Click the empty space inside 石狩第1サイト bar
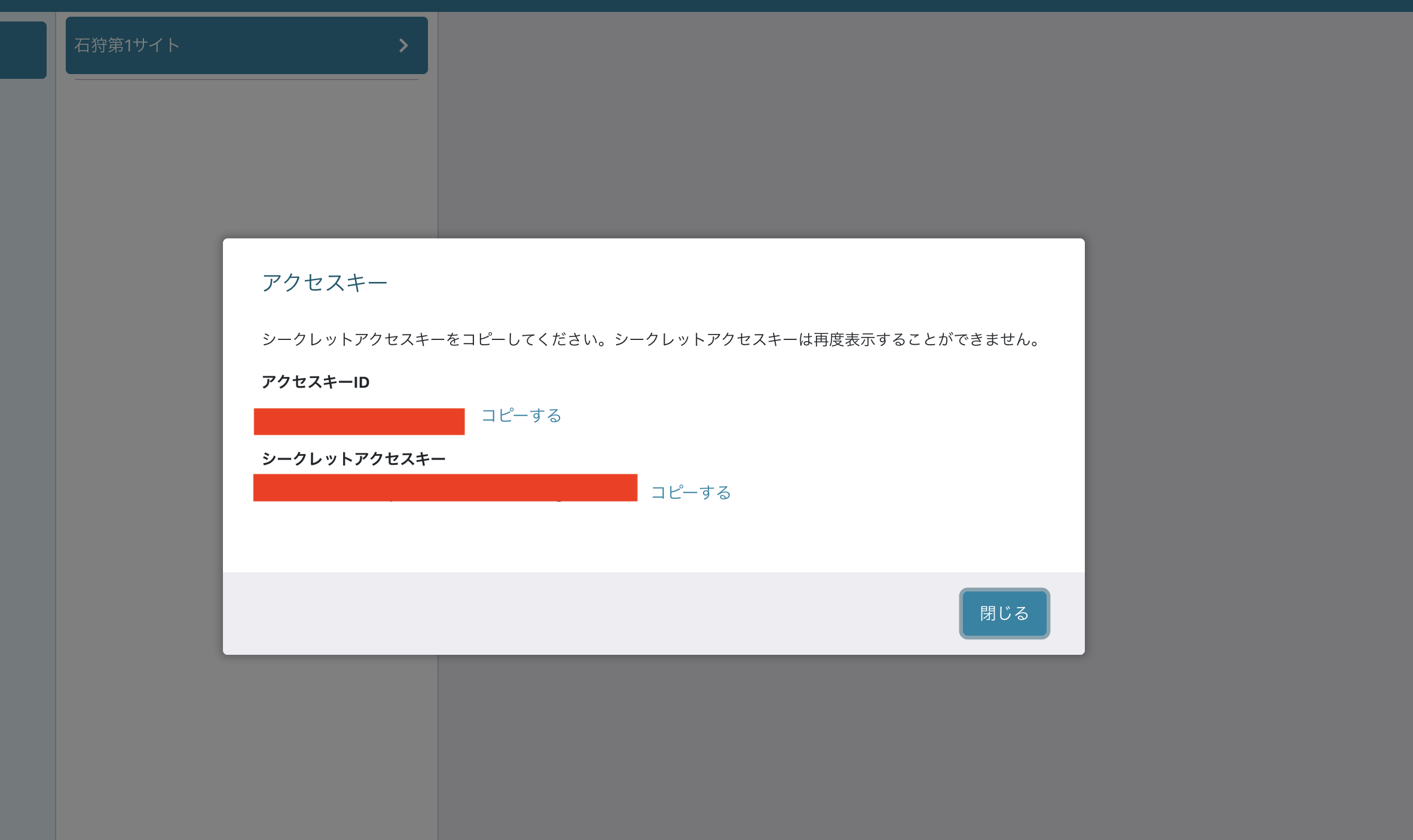Image resolution: width=1413 pixels, height=840 pixels. (287, 45)
